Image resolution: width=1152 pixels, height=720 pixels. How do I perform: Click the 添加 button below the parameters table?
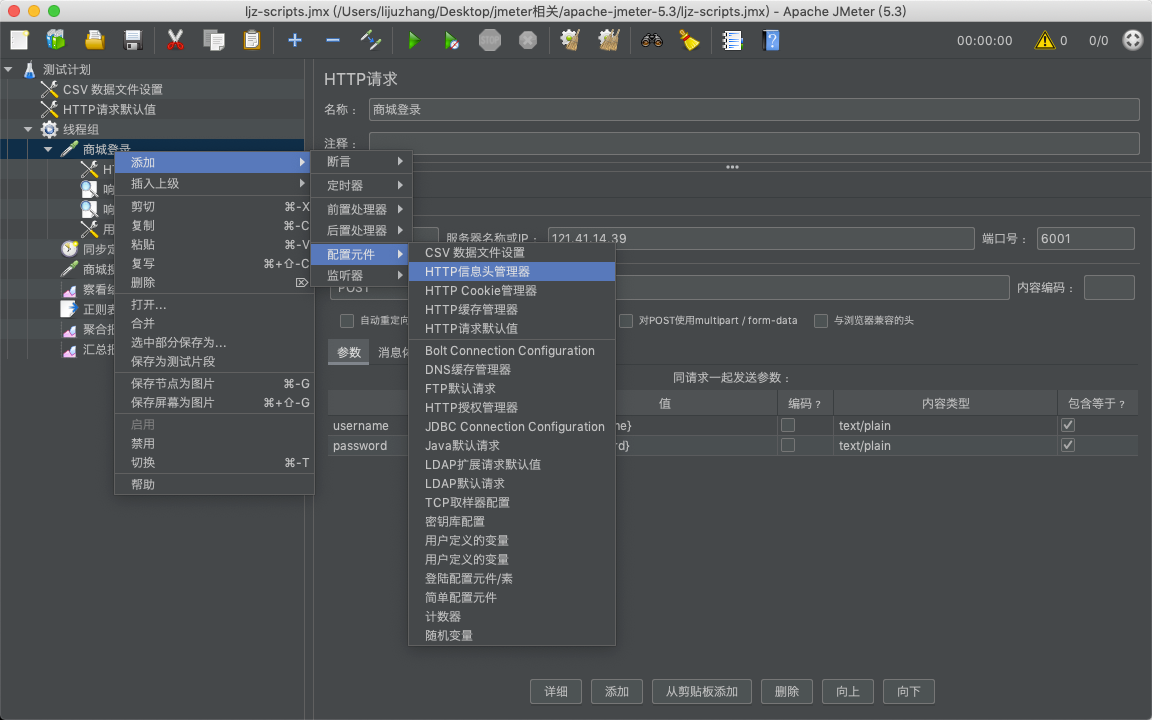617,691
